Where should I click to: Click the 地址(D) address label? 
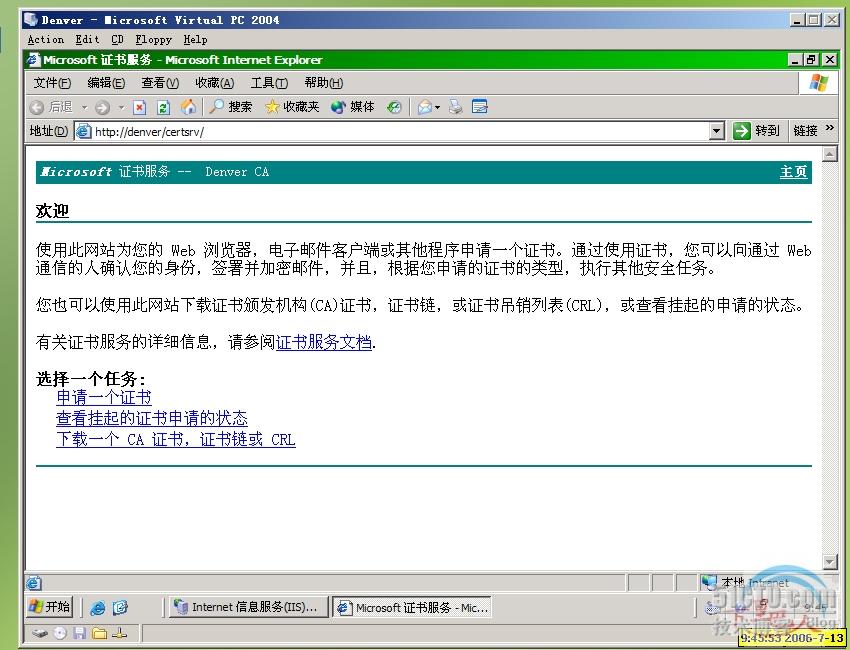[49, 131]
